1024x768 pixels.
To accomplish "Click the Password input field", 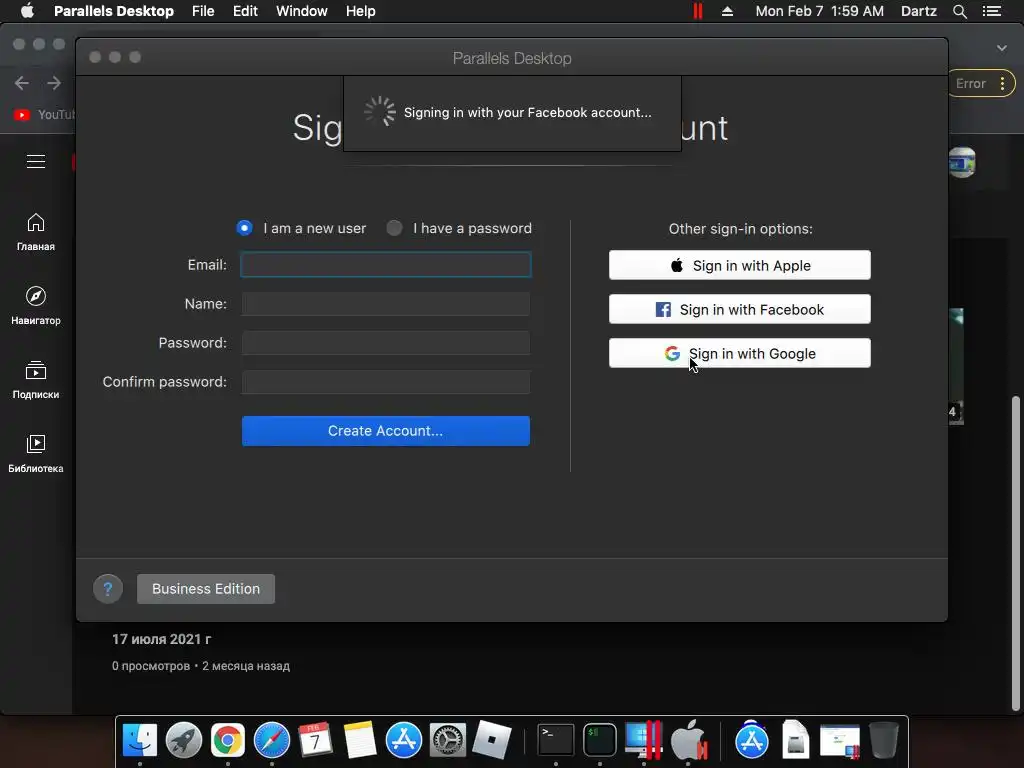I will [386, 343].
